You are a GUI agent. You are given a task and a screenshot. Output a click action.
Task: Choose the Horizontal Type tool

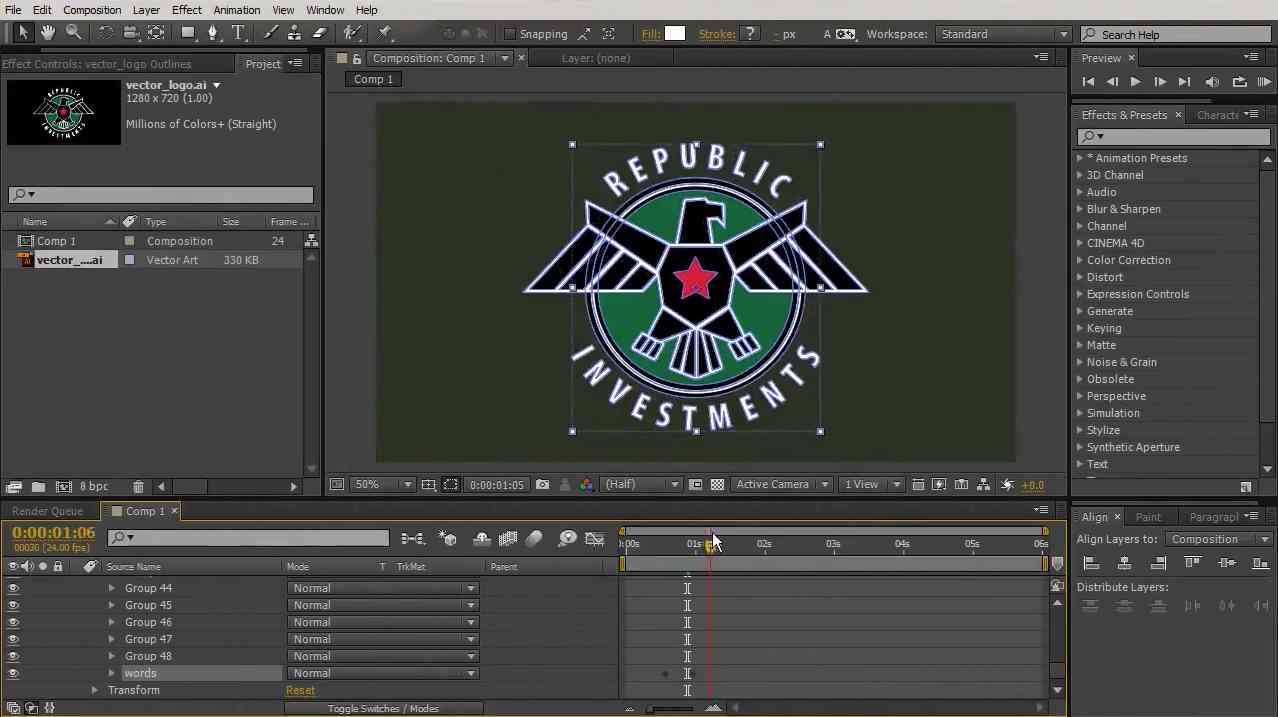(x=239, y=33)
